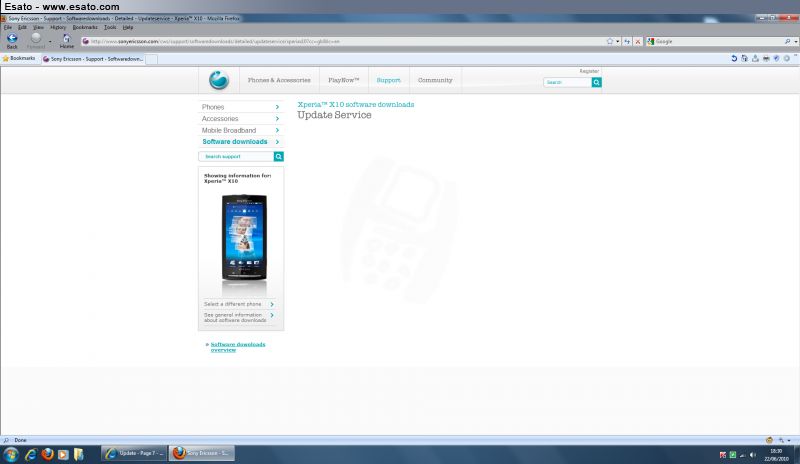Open the Support navigation tab
The image size is (800, 464).
pos(389,80)
